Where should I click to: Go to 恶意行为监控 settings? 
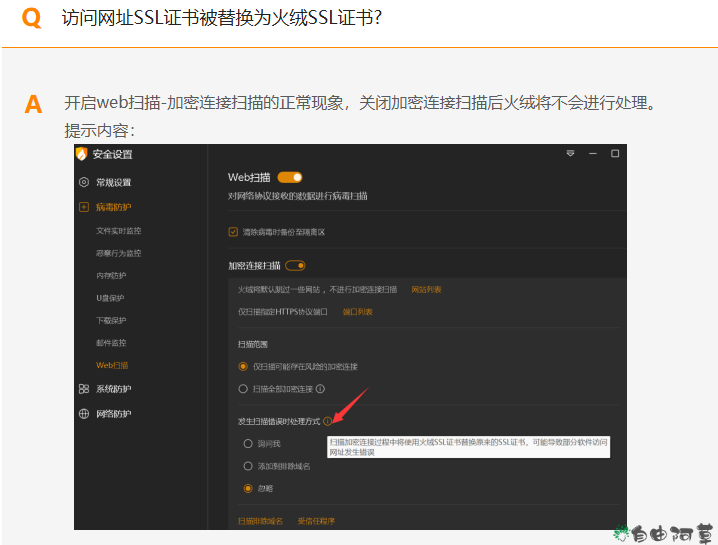pos(119,253)
